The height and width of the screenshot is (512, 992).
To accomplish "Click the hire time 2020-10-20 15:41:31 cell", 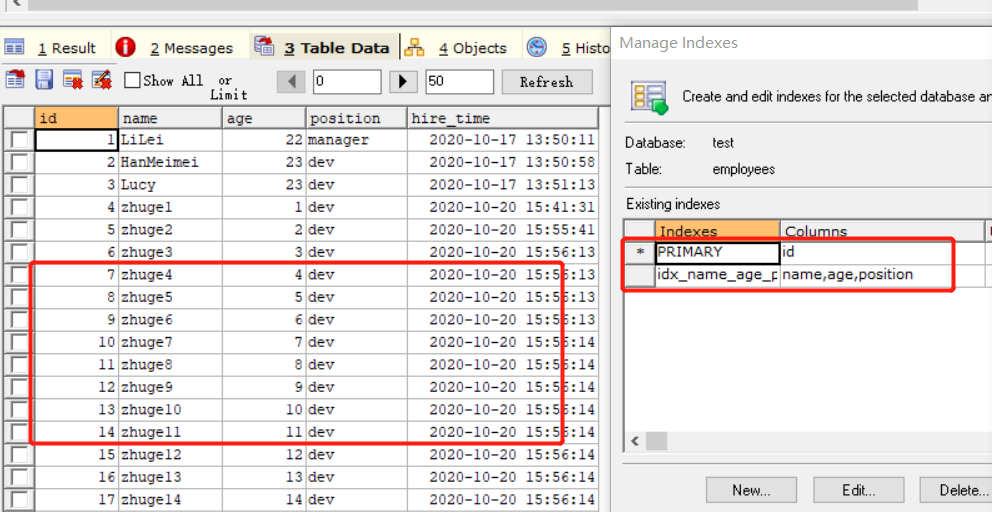I will point(502,208).
